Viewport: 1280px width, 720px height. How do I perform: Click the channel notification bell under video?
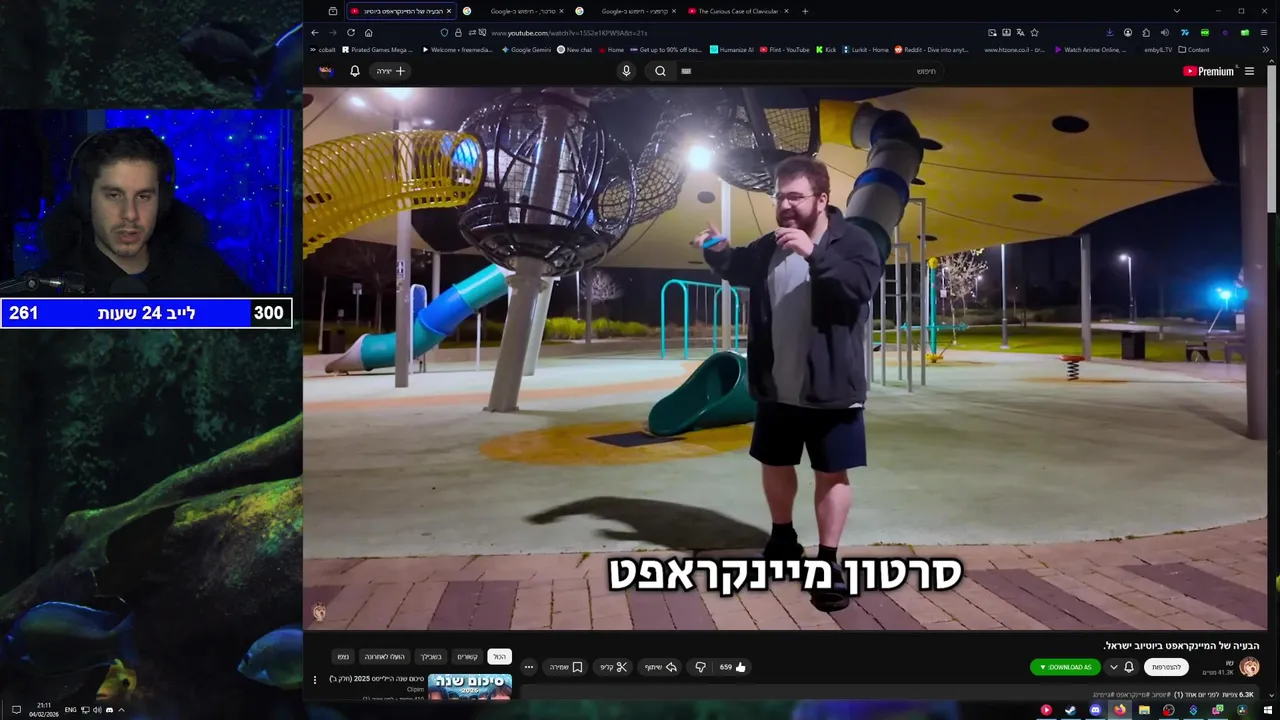(x=1129, y=667)
